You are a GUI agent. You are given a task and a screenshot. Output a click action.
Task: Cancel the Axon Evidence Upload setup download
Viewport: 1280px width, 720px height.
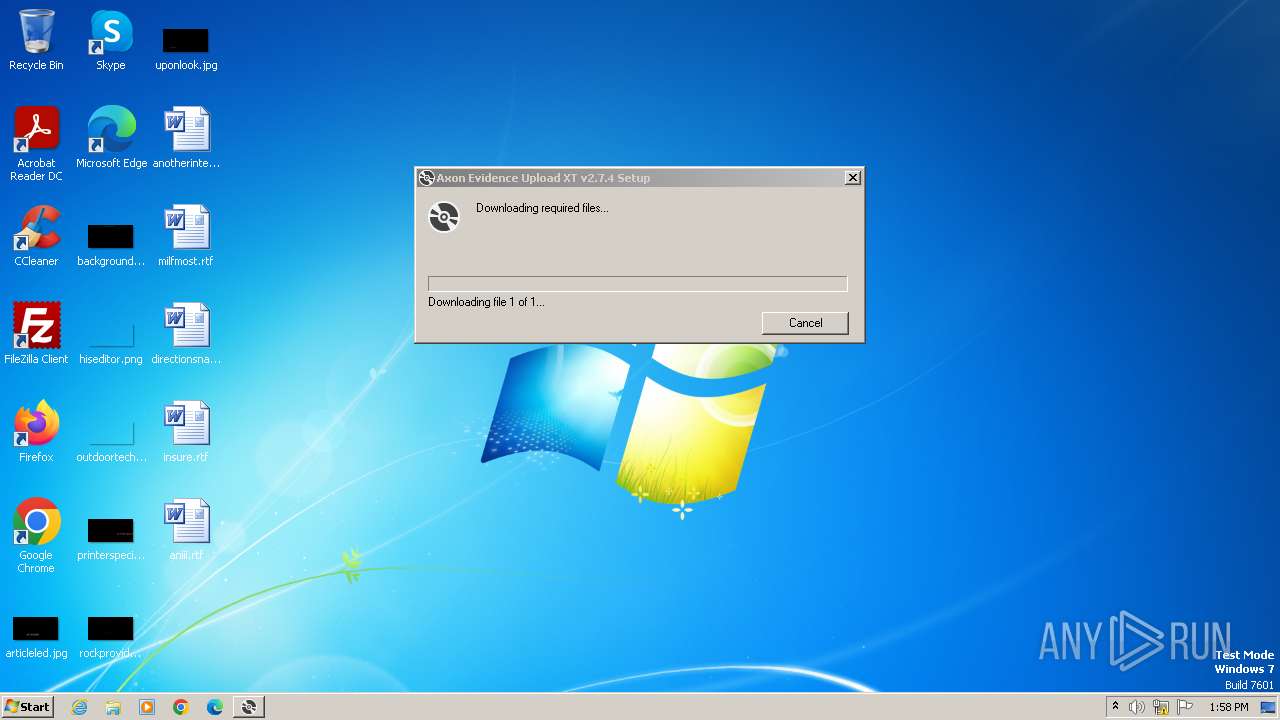coord(805,323)
